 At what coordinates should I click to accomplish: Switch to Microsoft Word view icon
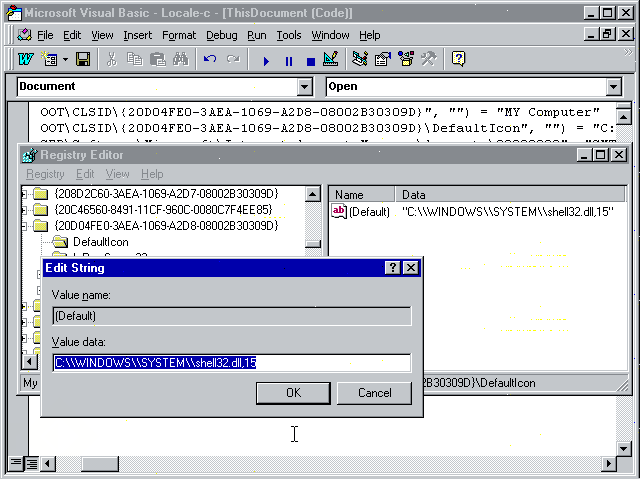[25, 59]
